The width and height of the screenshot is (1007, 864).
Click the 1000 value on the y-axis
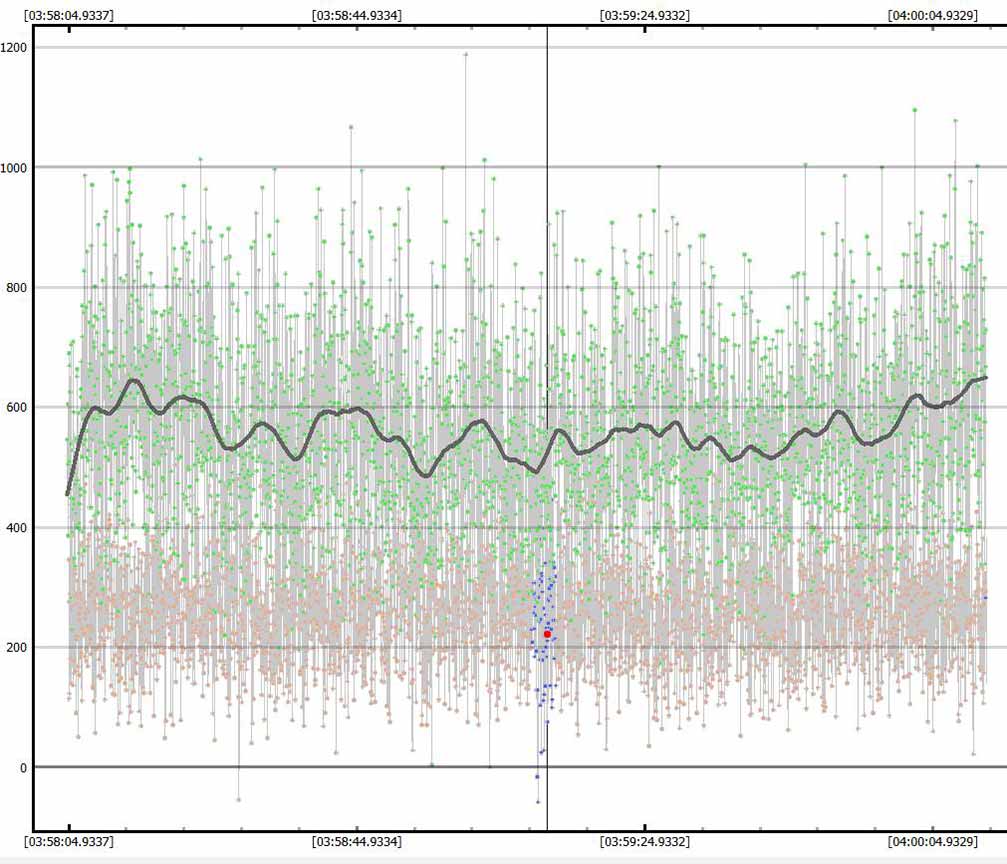pos(16,167)
